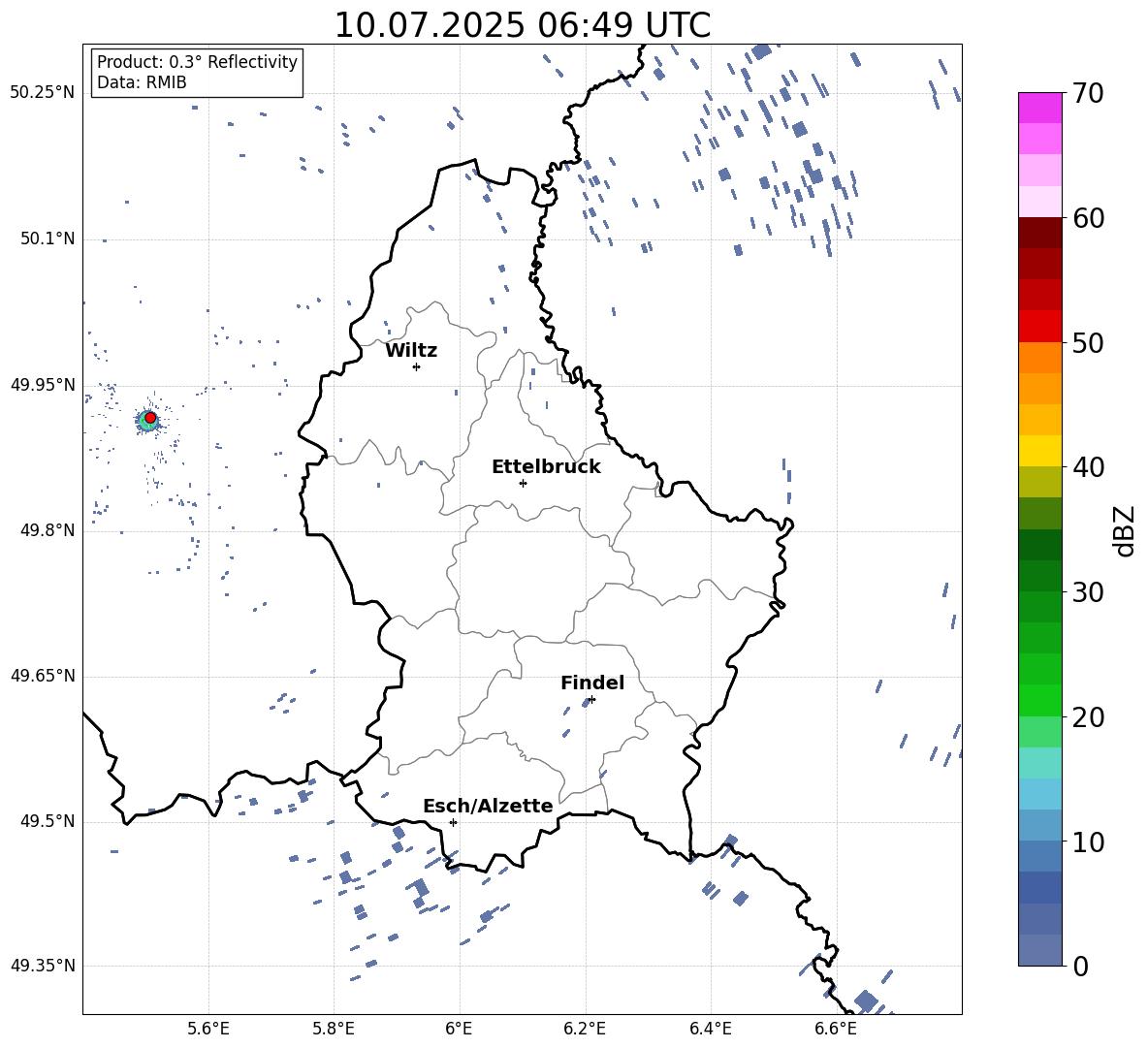Click the 49.8°N latitude label
The image size is (1148, 1048).
tap(47, 530)
